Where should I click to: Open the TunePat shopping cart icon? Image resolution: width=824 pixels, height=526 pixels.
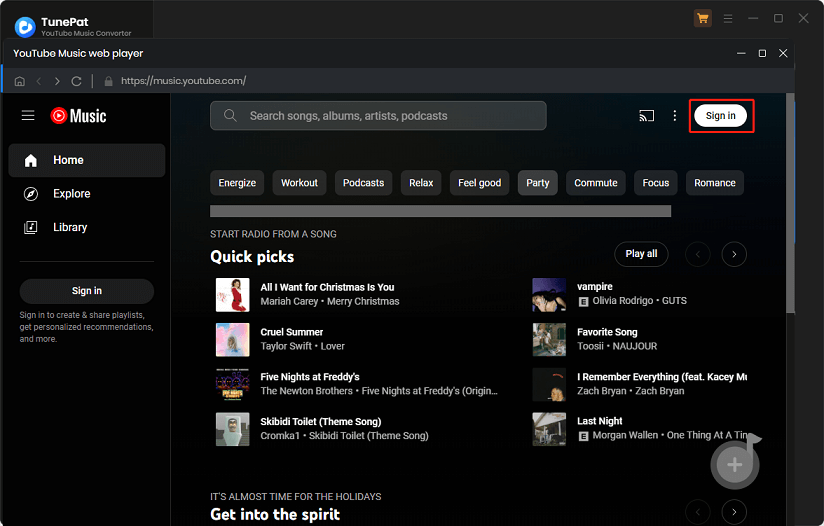tap(703, 19)
